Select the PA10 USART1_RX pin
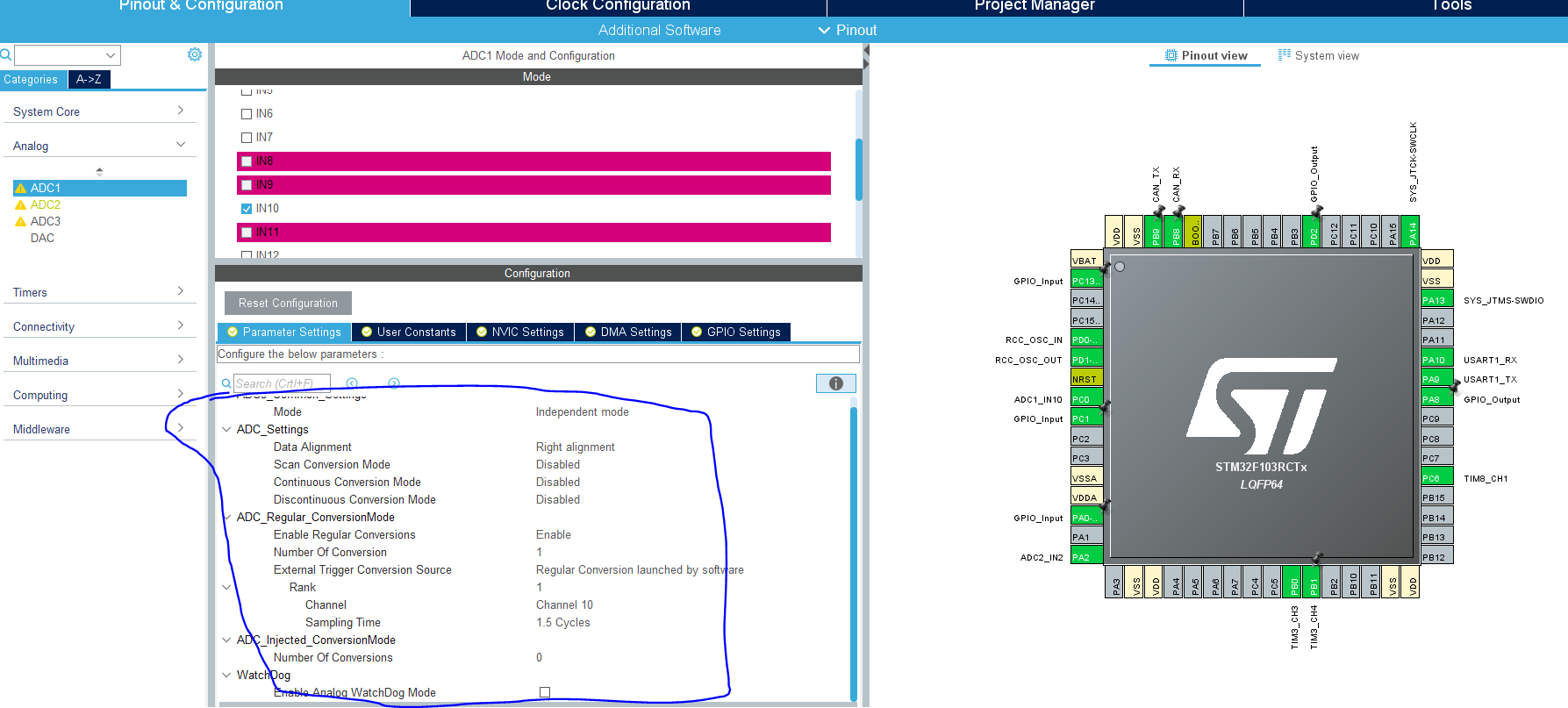Screen dimensions: 1568x708 coord(1437,360)
